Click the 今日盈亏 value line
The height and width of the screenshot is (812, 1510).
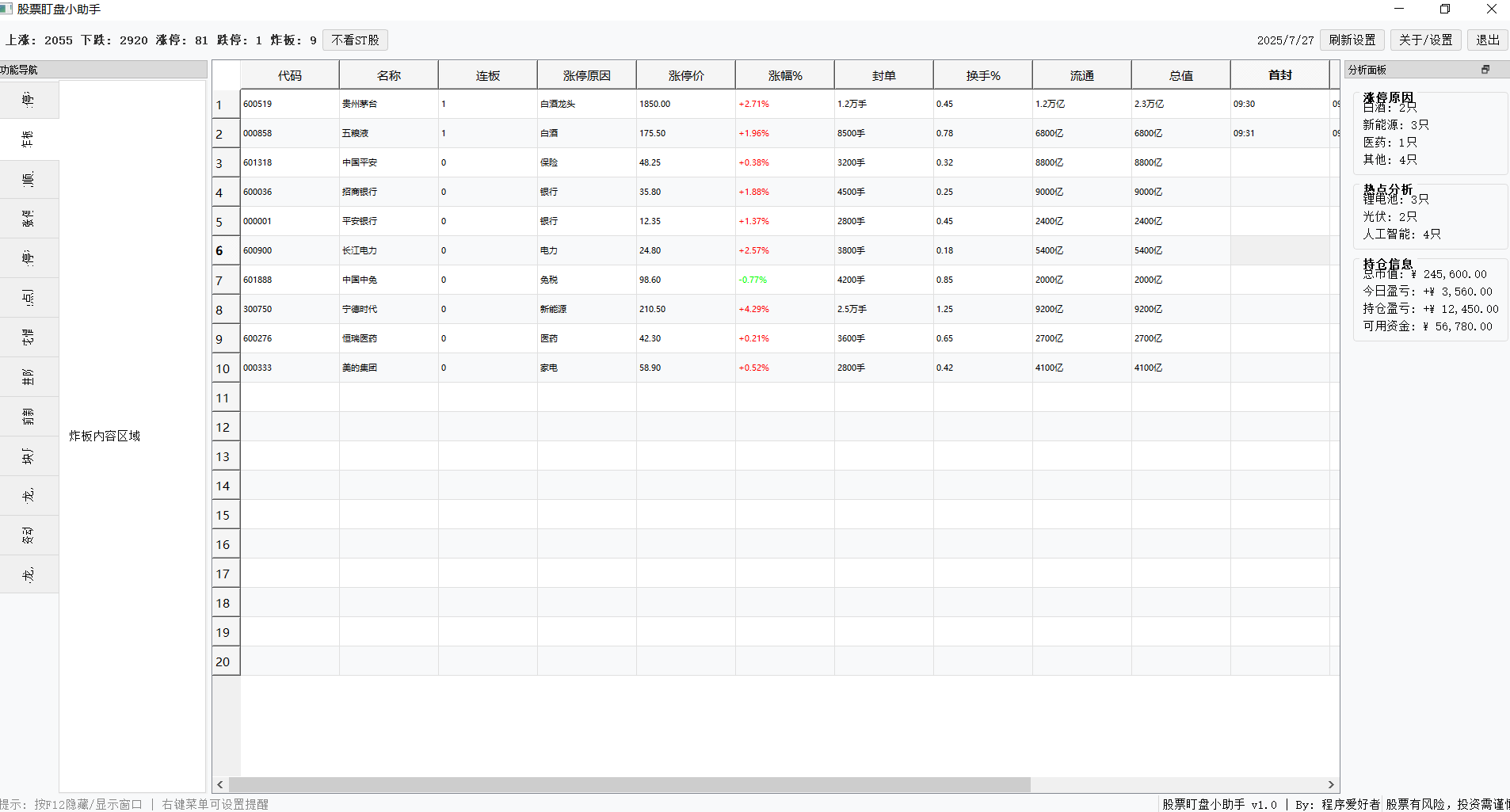(1428, 292)
